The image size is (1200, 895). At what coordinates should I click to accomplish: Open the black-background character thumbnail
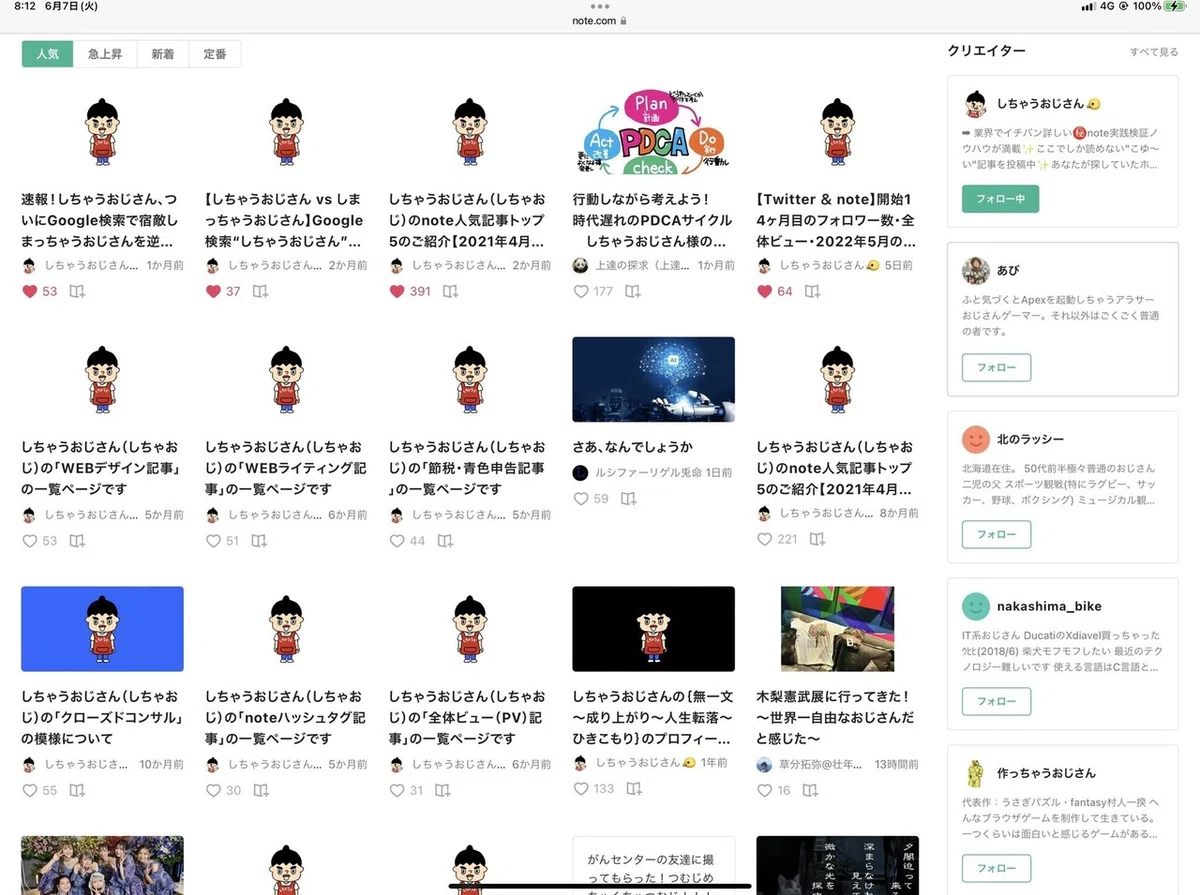[653, 629]
